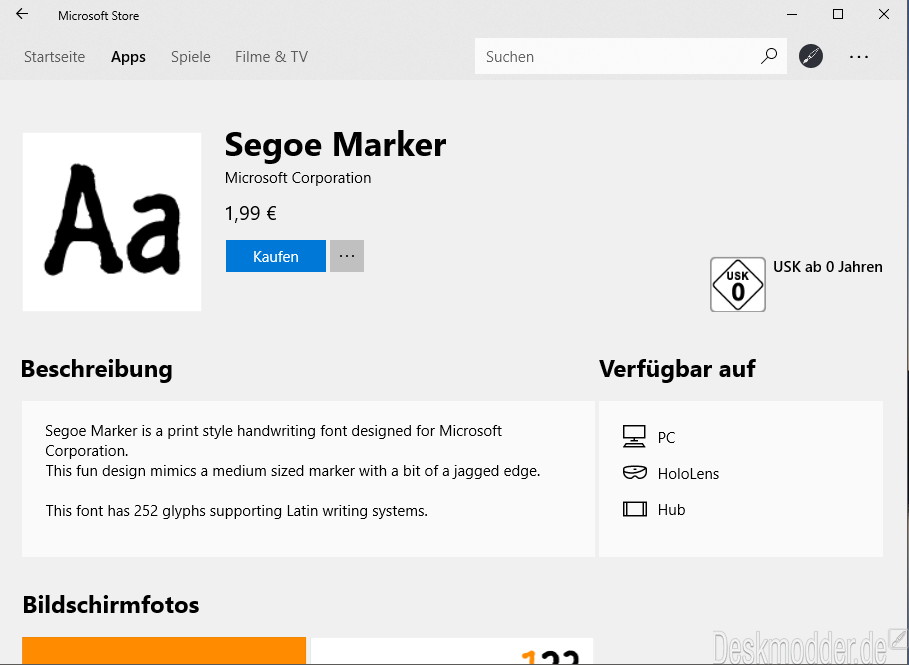Switch to the Spiele tab

point(191,57)
